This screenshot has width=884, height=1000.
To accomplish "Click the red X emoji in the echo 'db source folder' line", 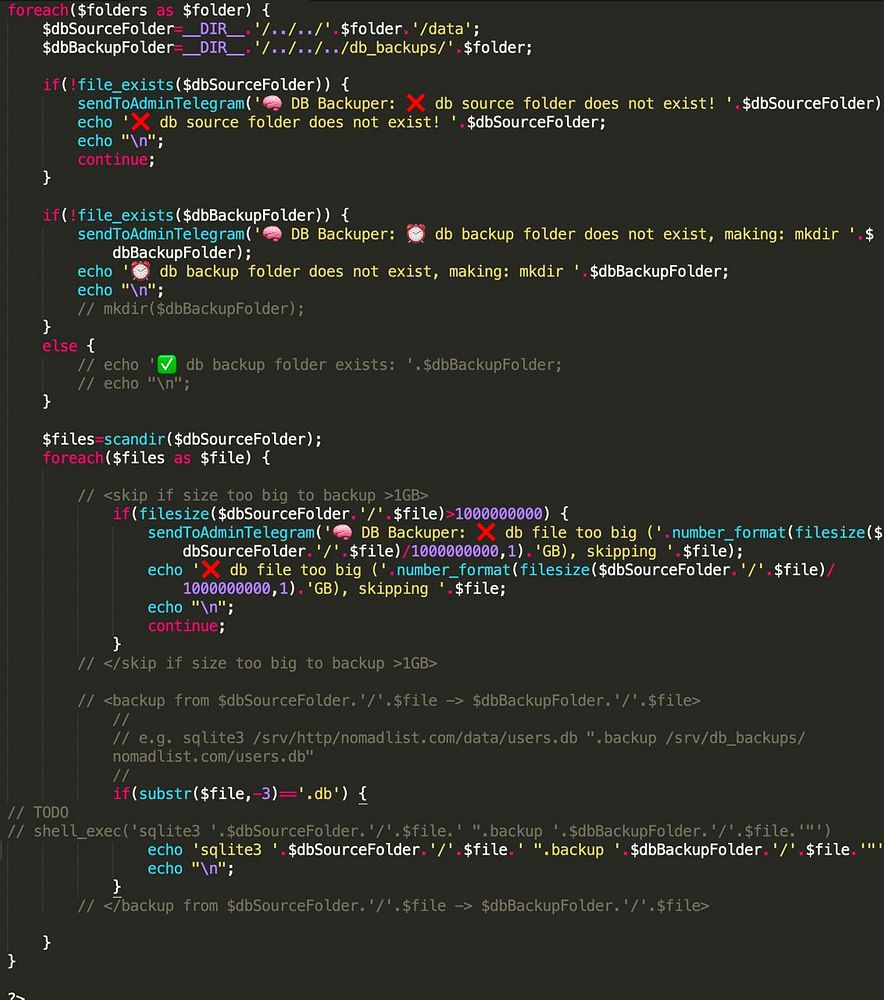I will click(140, 121).
